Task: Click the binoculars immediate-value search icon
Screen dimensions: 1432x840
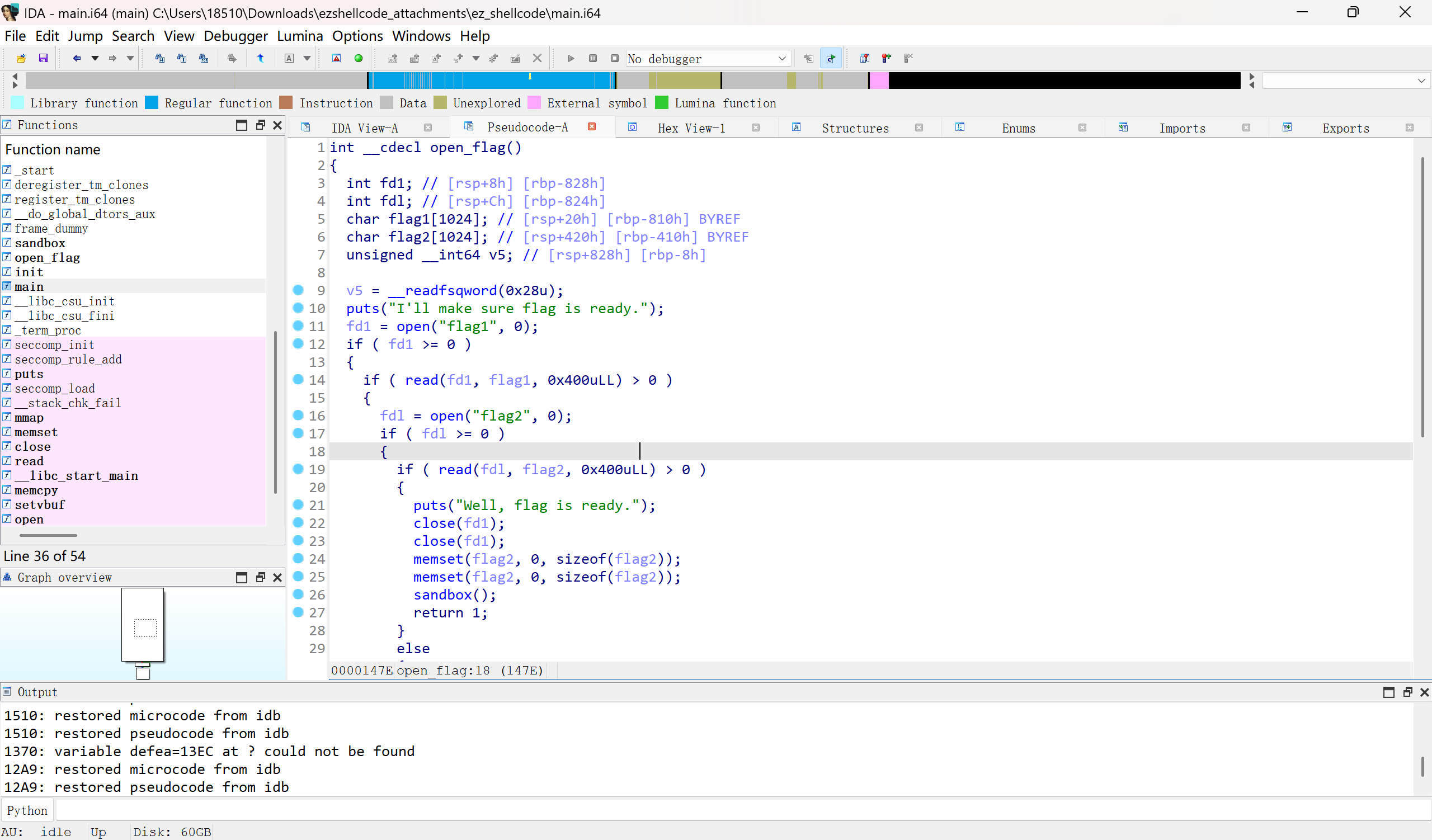Action: coord(159,58)
